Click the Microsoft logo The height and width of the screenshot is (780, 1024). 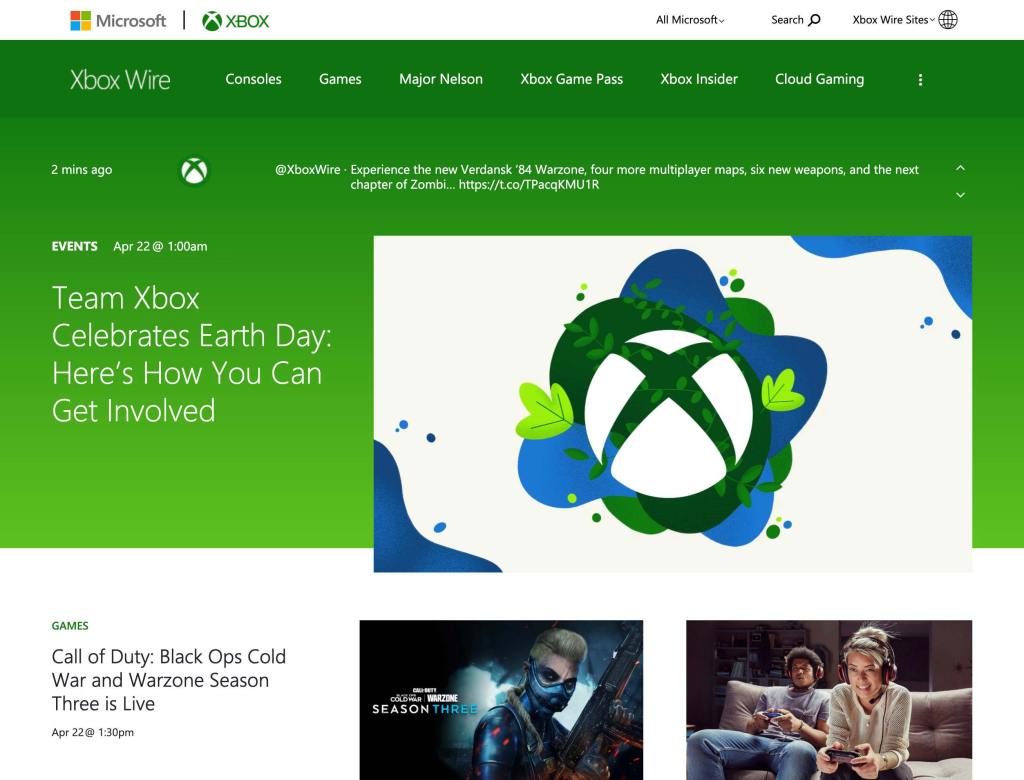pos(118,20)
